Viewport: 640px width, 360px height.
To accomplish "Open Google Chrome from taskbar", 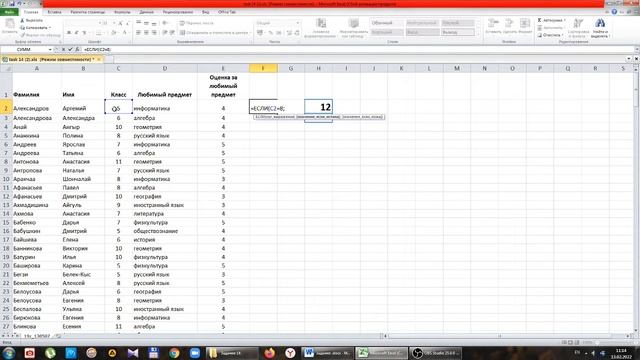I will click(x=174, y=353).
